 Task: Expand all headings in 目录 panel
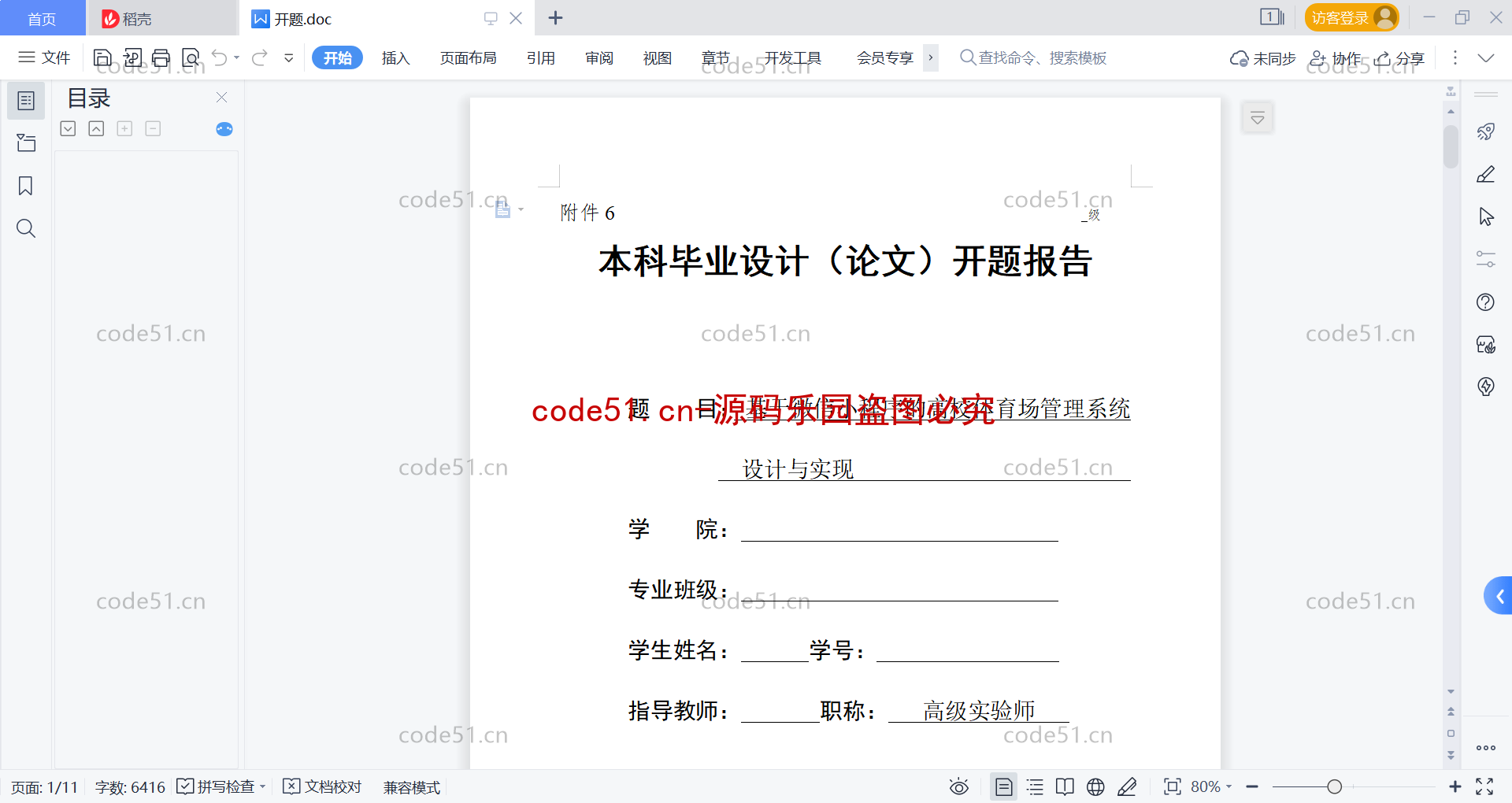tap(68, 128)
